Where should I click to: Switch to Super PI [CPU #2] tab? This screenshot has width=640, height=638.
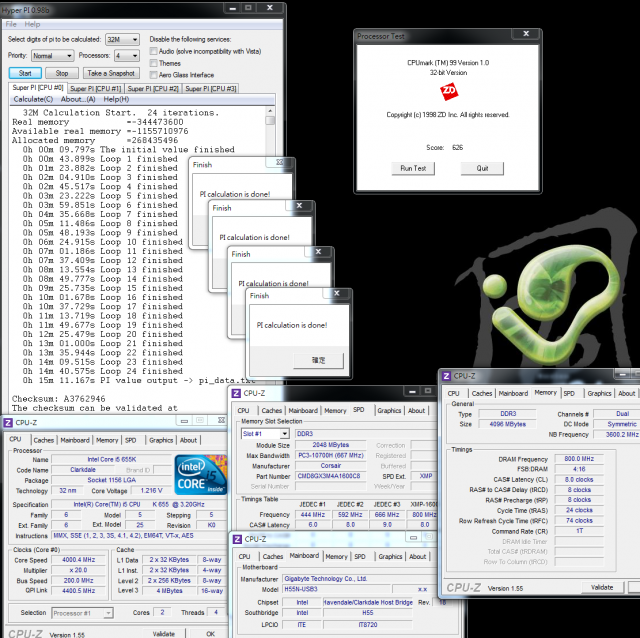point(153,89)
